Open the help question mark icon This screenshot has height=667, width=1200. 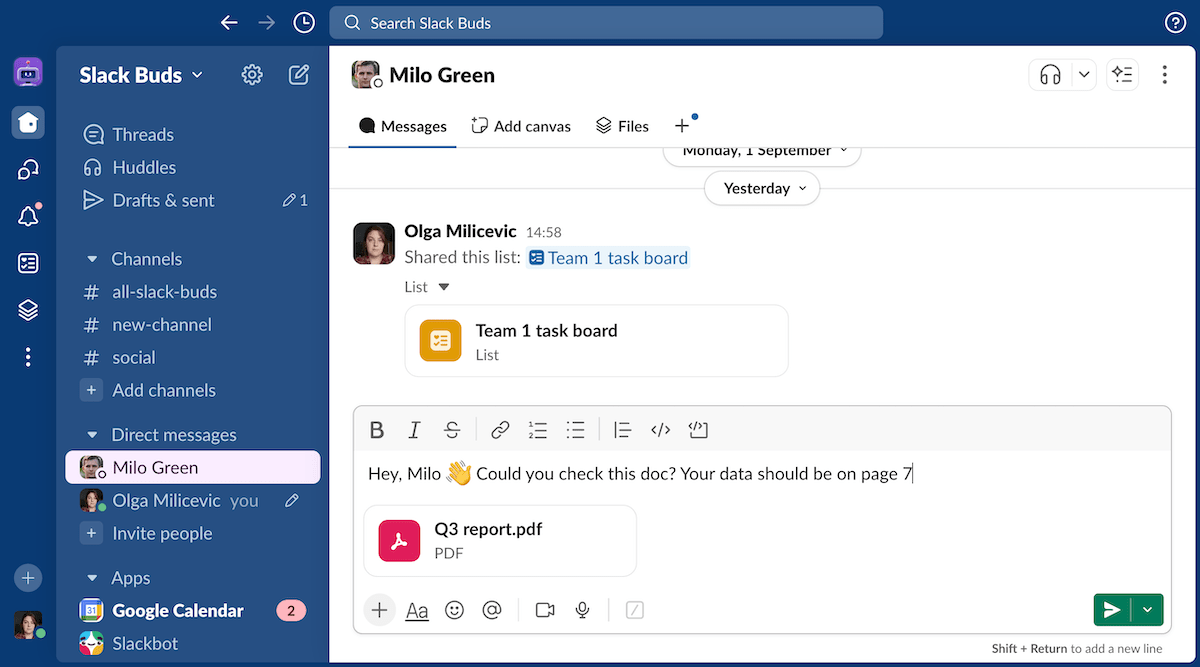coord(1176,23)
